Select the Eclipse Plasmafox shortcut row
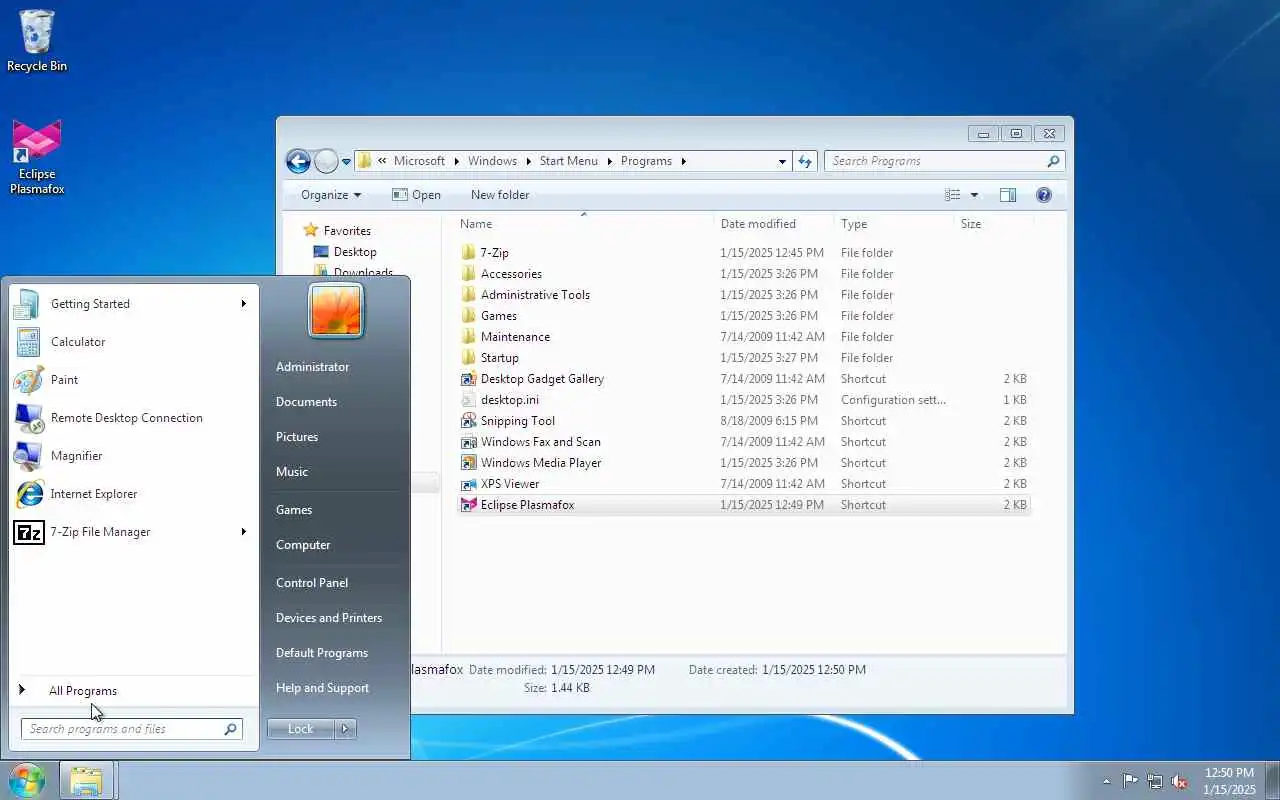Image resolution: width=1280 pixels, height=800 pixels. 744,505
